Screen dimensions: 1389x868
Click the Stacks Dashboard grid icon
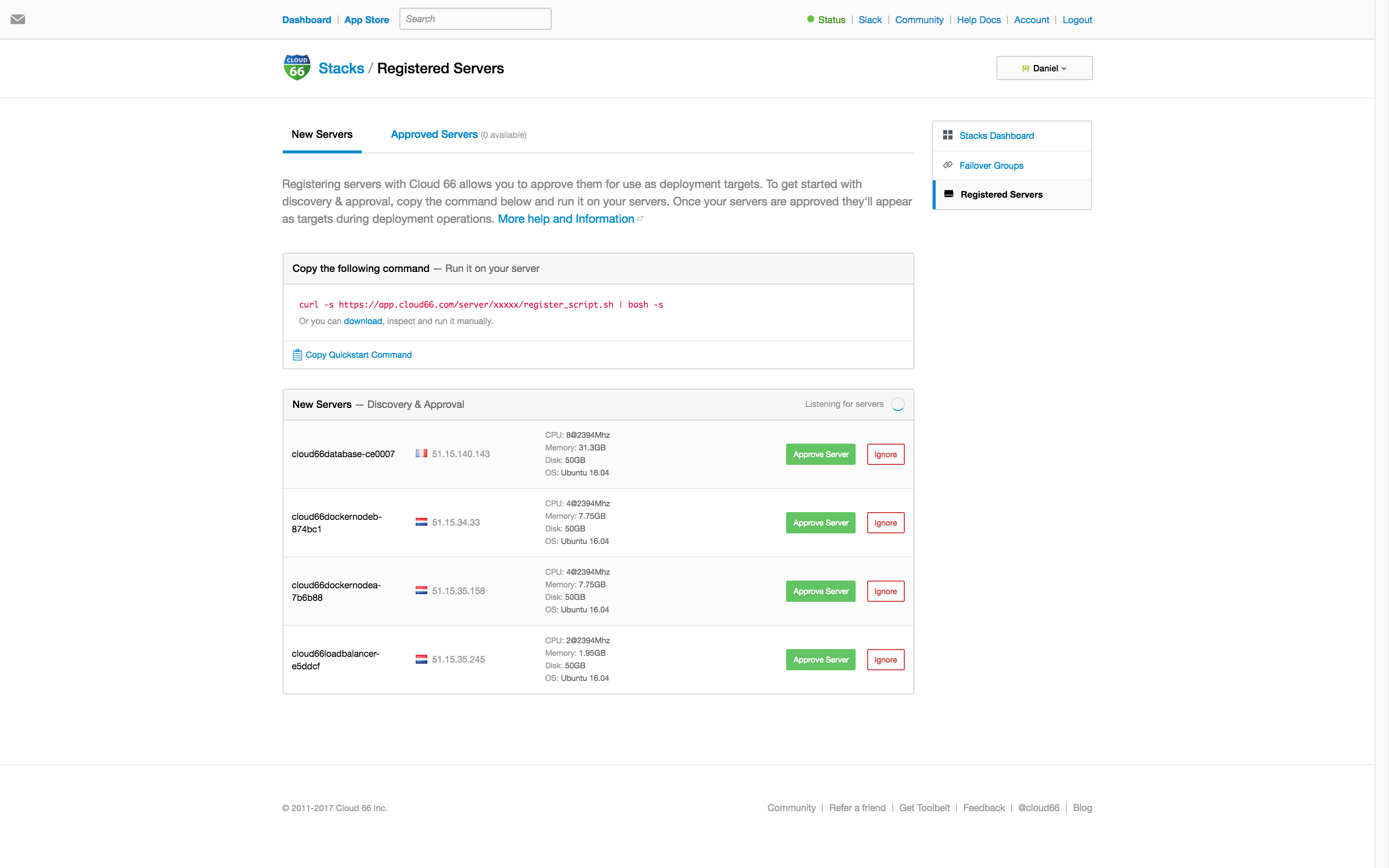pyautogui.click(x=949, y=136)
